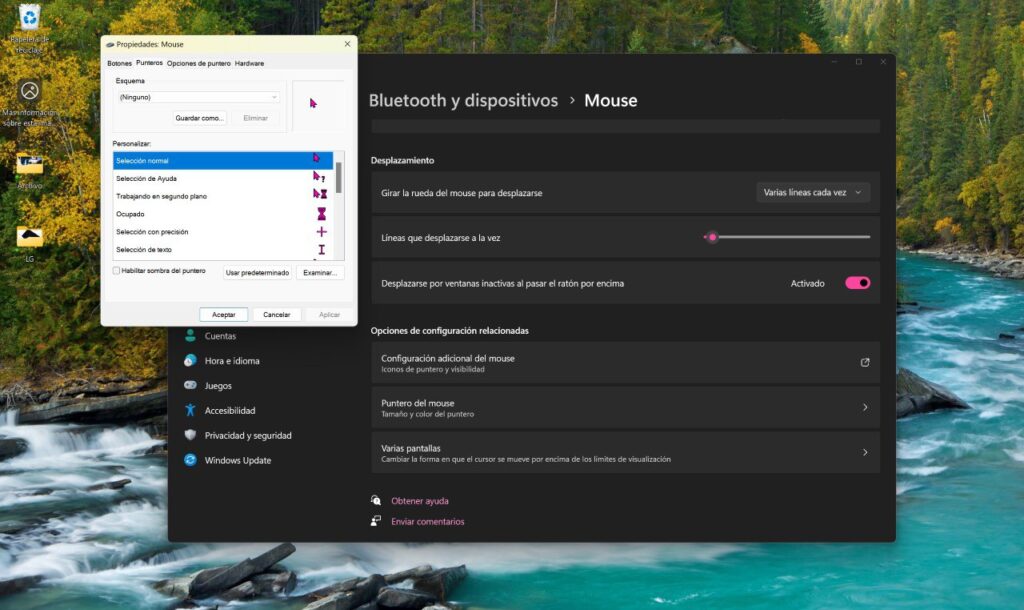Click Usar predeterminado button
This screenshot has height=610, width=1024.
click(x=257, y=272)
